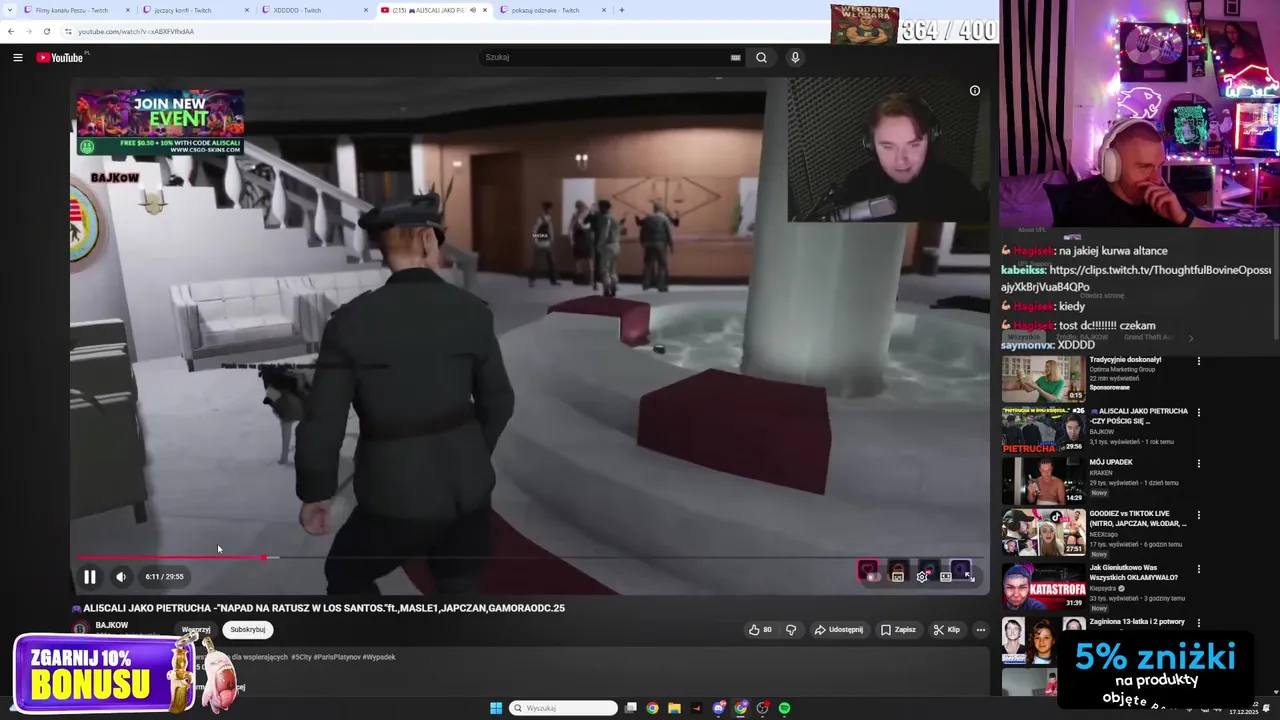Open the video info card icon
This screenshot has height=720, width=1280.
[x=975, y=90]
